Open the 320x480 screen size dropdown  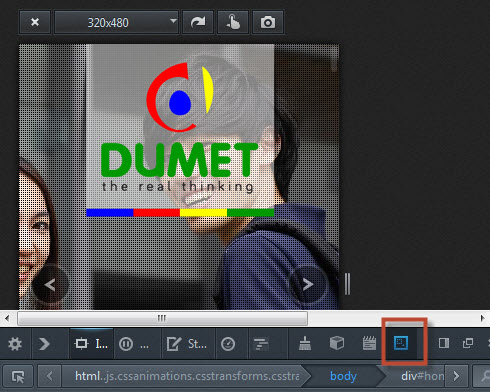coord(116,22)
